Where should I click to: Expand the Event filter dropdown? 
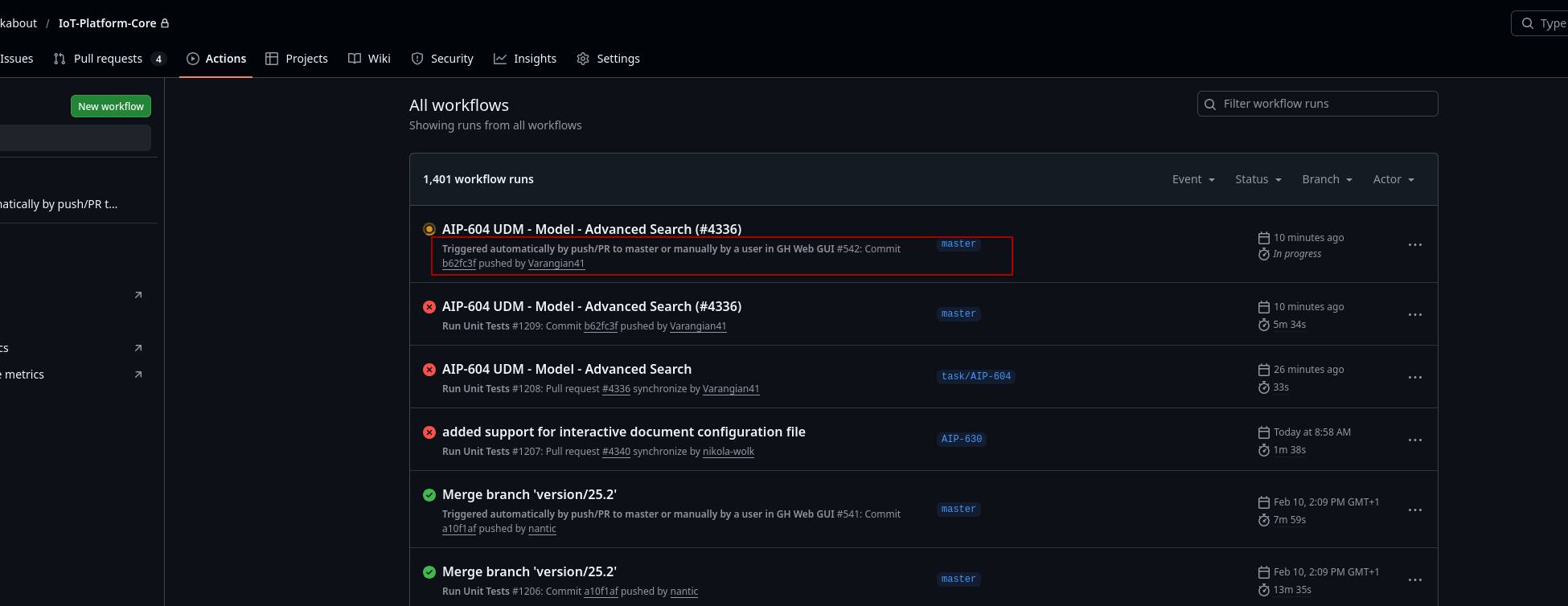(x=1193, y=179)
